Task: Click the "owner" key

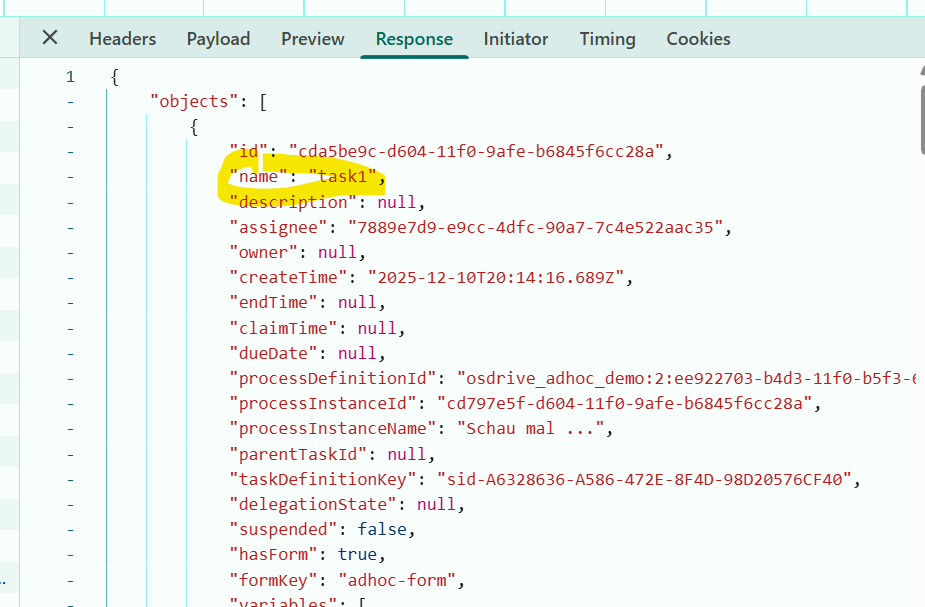Action: pos(264,252)
